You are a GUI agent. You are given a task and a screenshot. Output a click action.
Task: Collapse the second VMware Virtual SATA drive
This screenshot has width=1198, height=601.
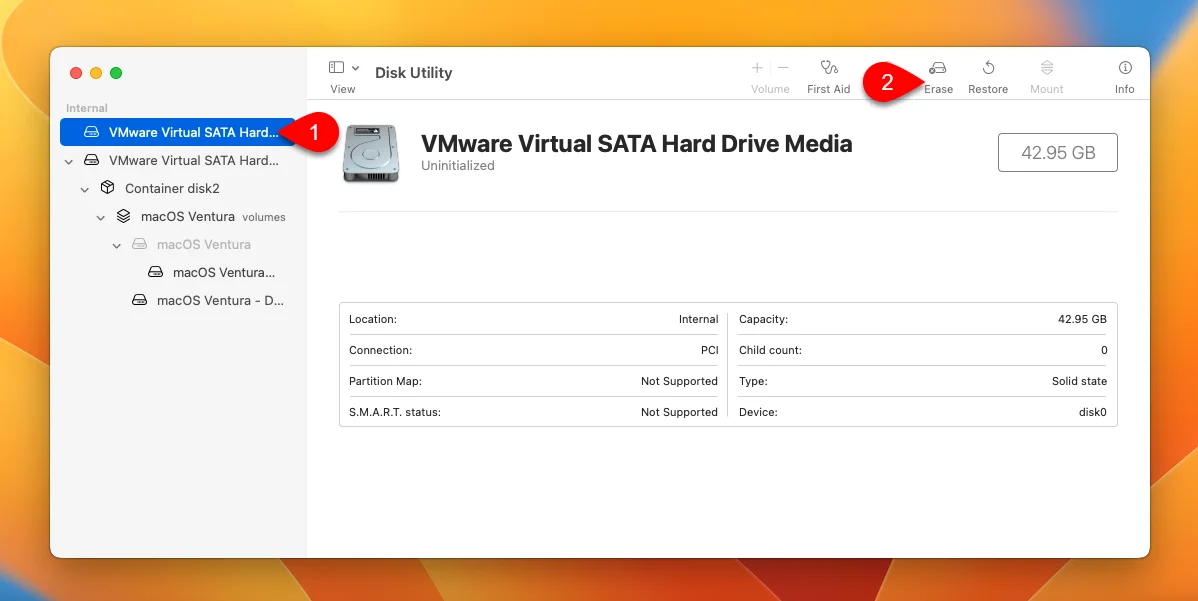click(x=69, y=161)
